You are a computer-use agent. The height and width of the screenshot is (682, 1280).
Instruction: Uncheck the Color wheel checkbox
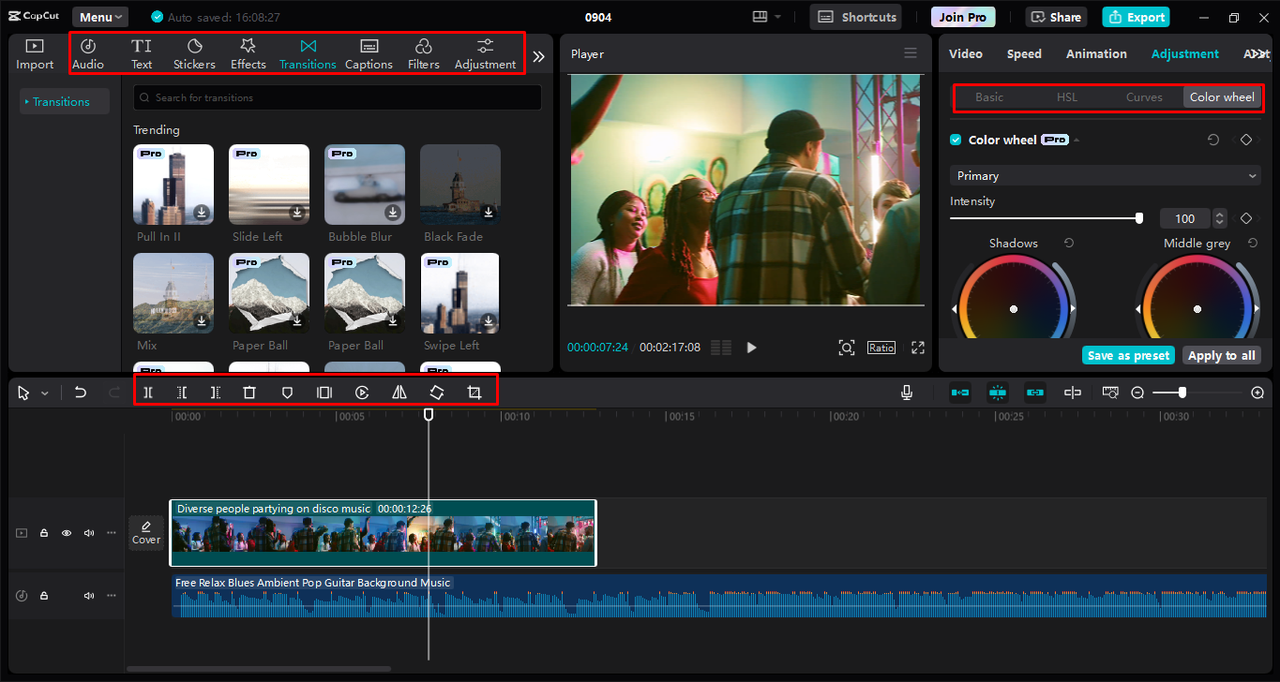(x=956, y=140)
